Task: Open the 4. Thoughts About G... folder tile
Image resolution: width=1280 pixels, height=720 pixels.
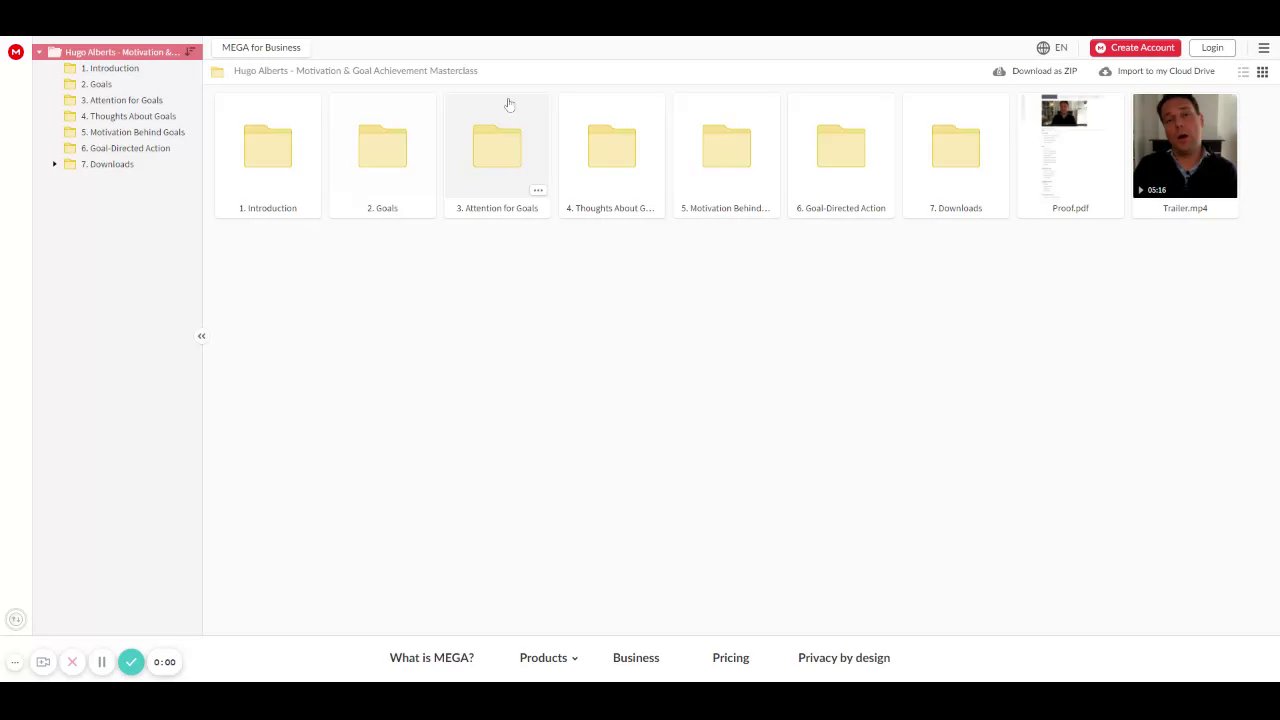Action: pos(611,156)
